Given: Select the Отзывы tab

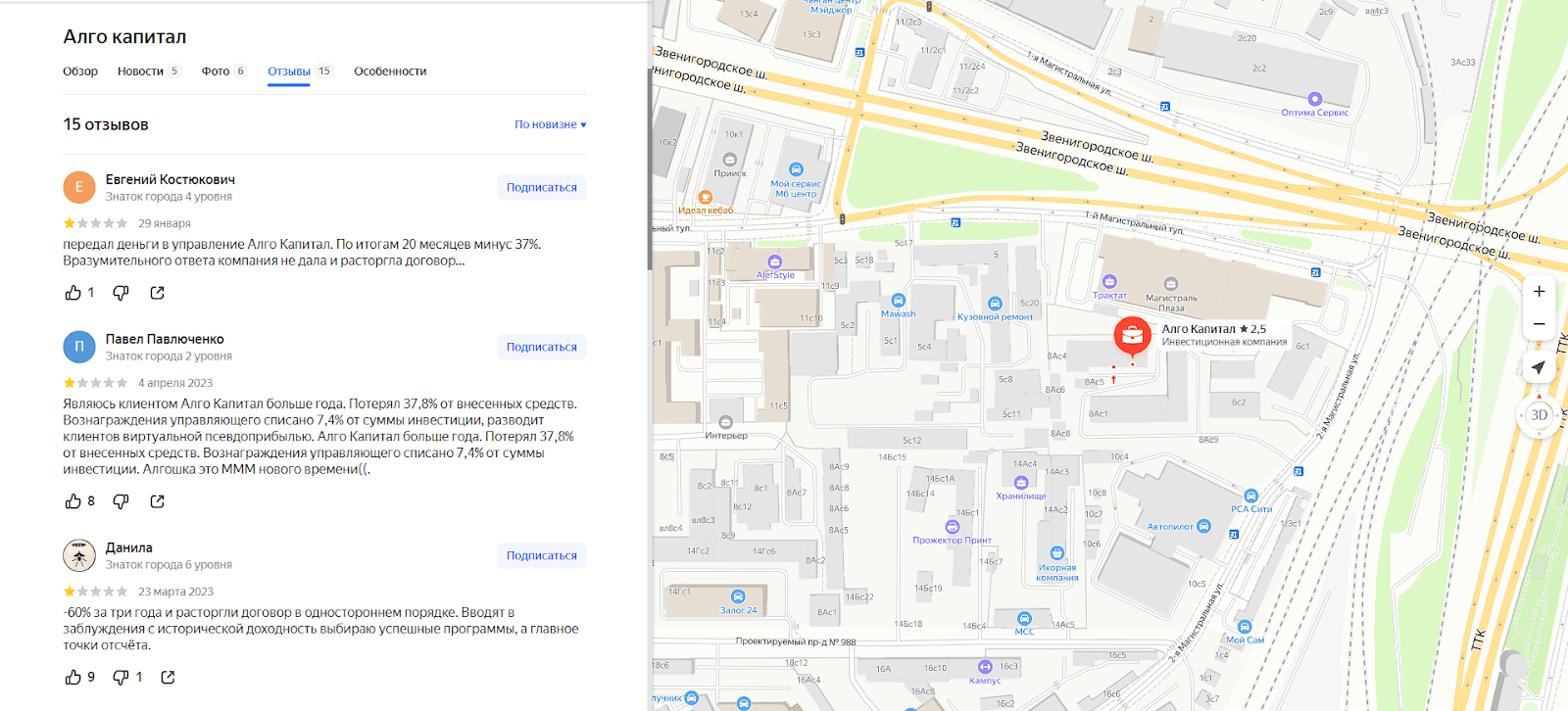Looking at the screenshot, I should coord(300,71).
